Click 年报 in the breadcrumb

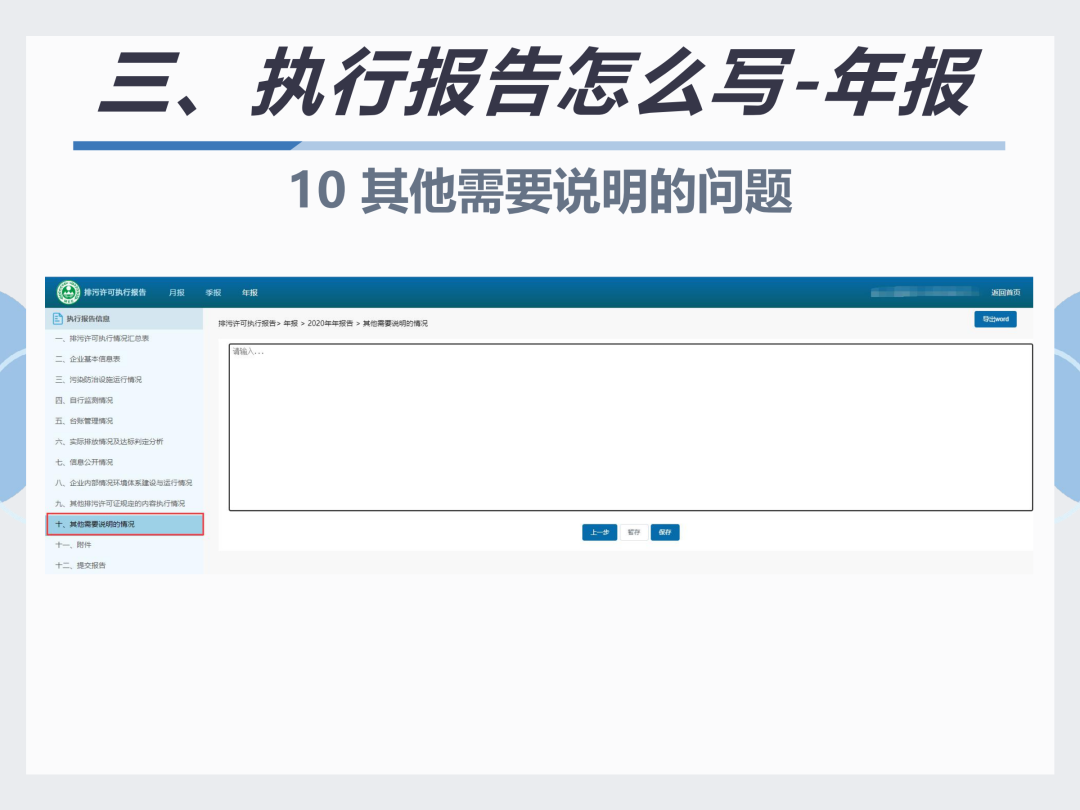[x=291, y=323]
